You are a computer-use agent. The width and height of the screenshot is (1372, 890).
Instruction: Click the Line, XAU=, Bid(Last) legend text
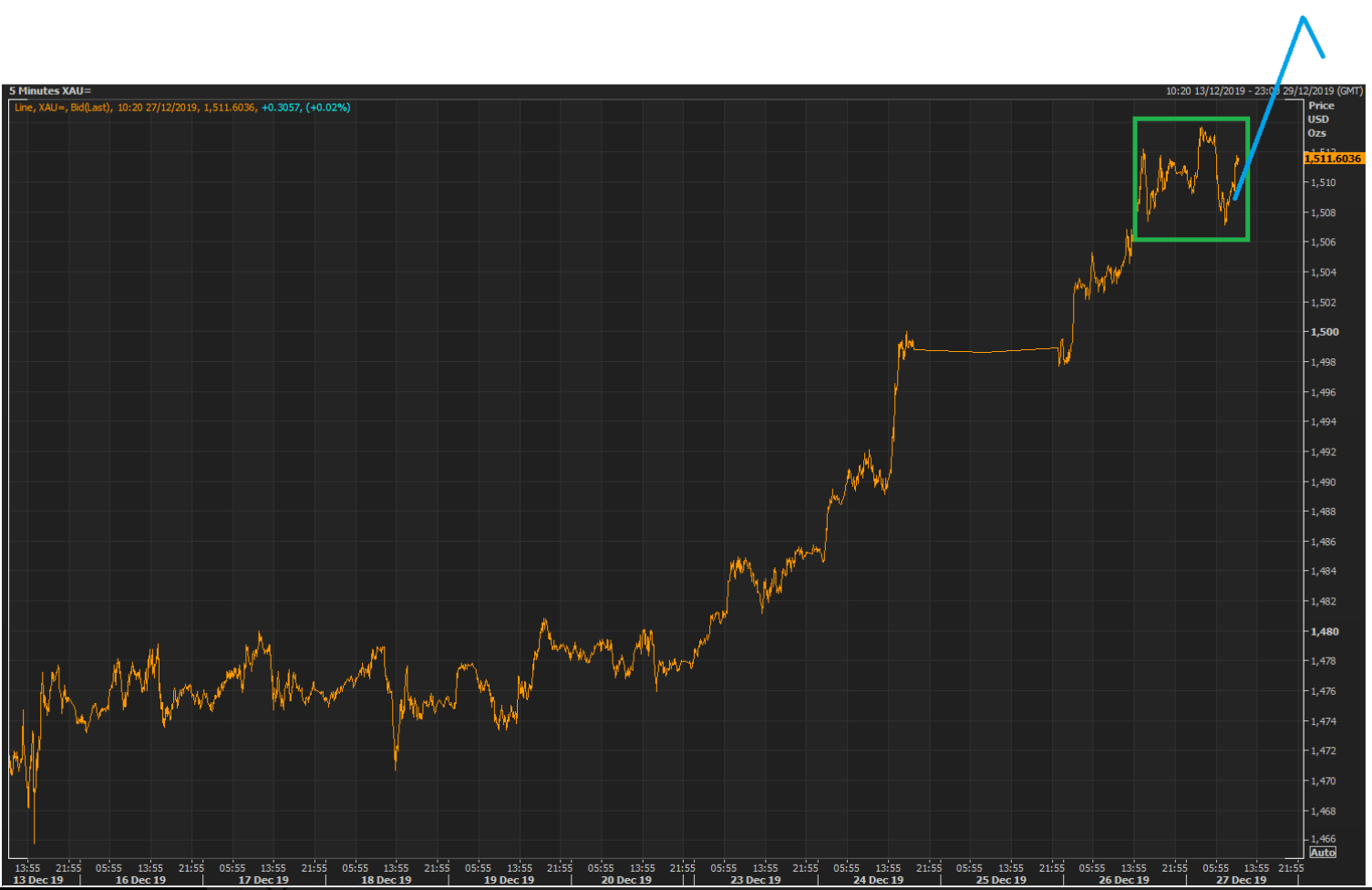click(63, 108)
